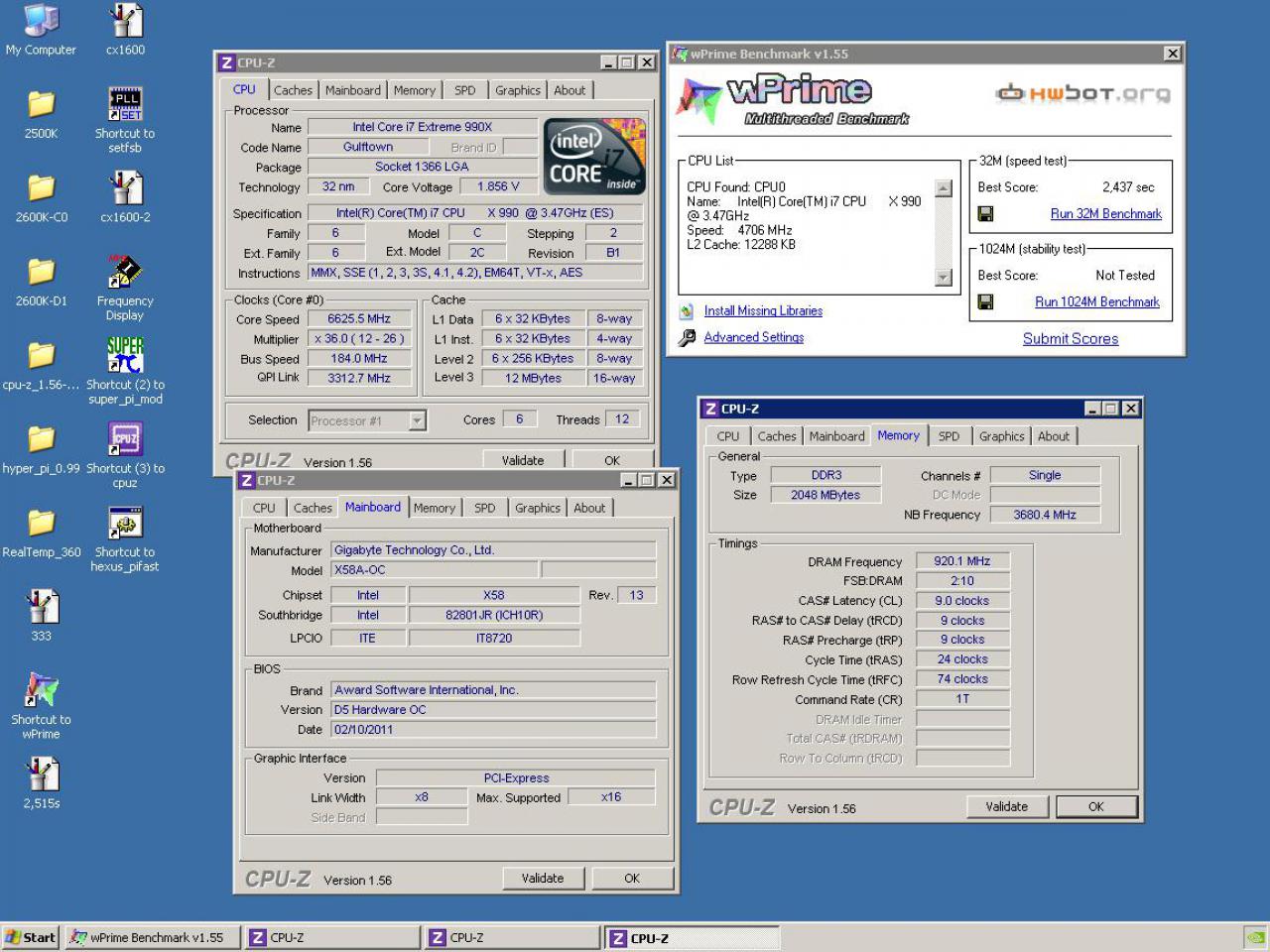This screenshot has width=1270, height=952.
Task: Open SPD tab in the Mainboard CPU-Z window
Action: click(x=484, y=508)
